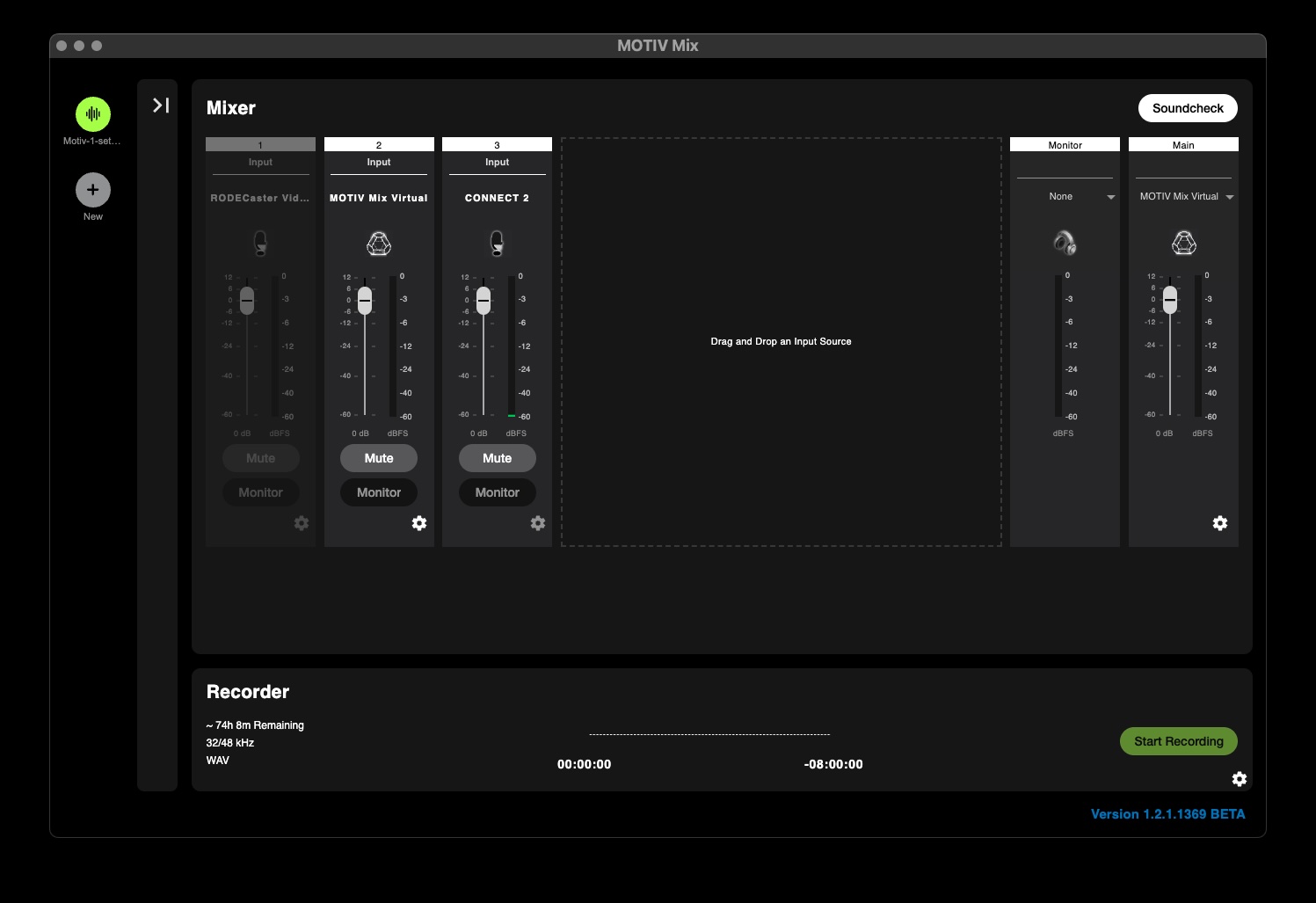The width and height of the screenshot is (1316, 903).
Task: Select the Main strip header
Action: (x=1183, y=144)
